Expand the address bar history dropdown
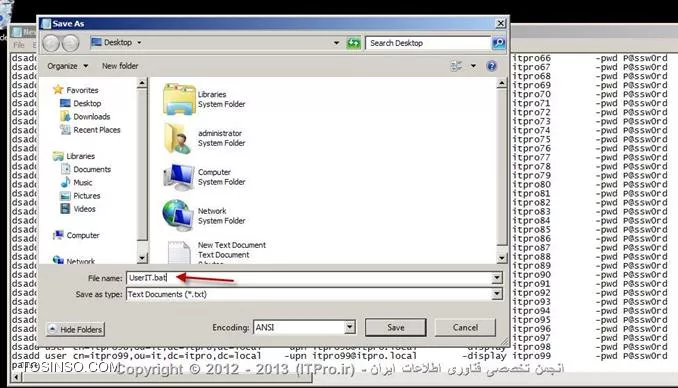Image resolution: width=678 pixels, height=388 pixels. [336, 43]
